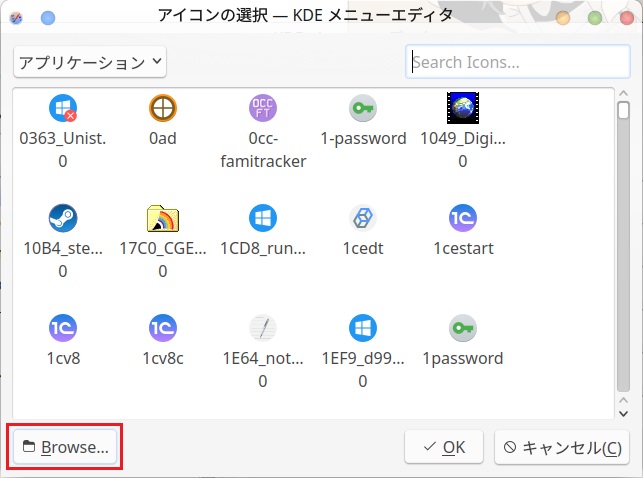Image resolution: width=643 pixels, height=478 pixels.
Task: Open the アプリケーション category dropdown
Action: point(90,62)
